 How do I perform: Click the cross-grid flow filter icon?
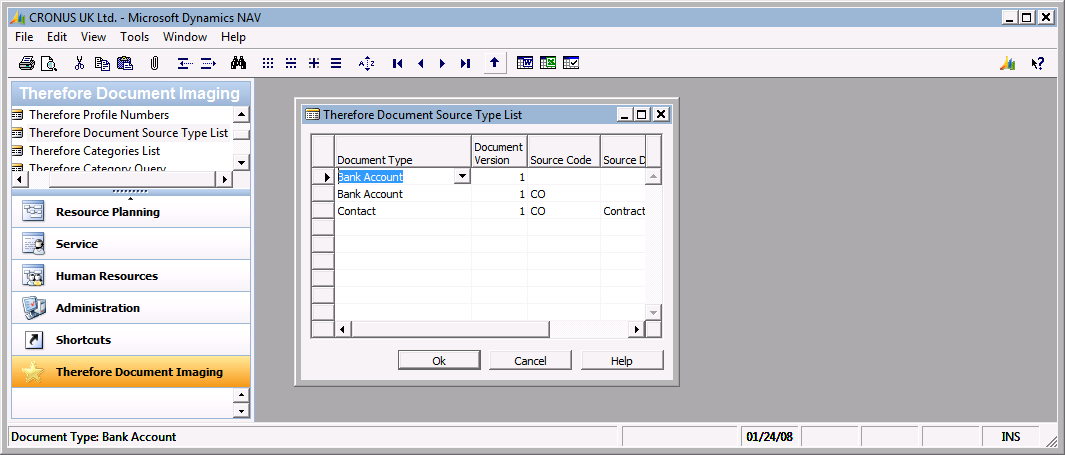point(313,63)
